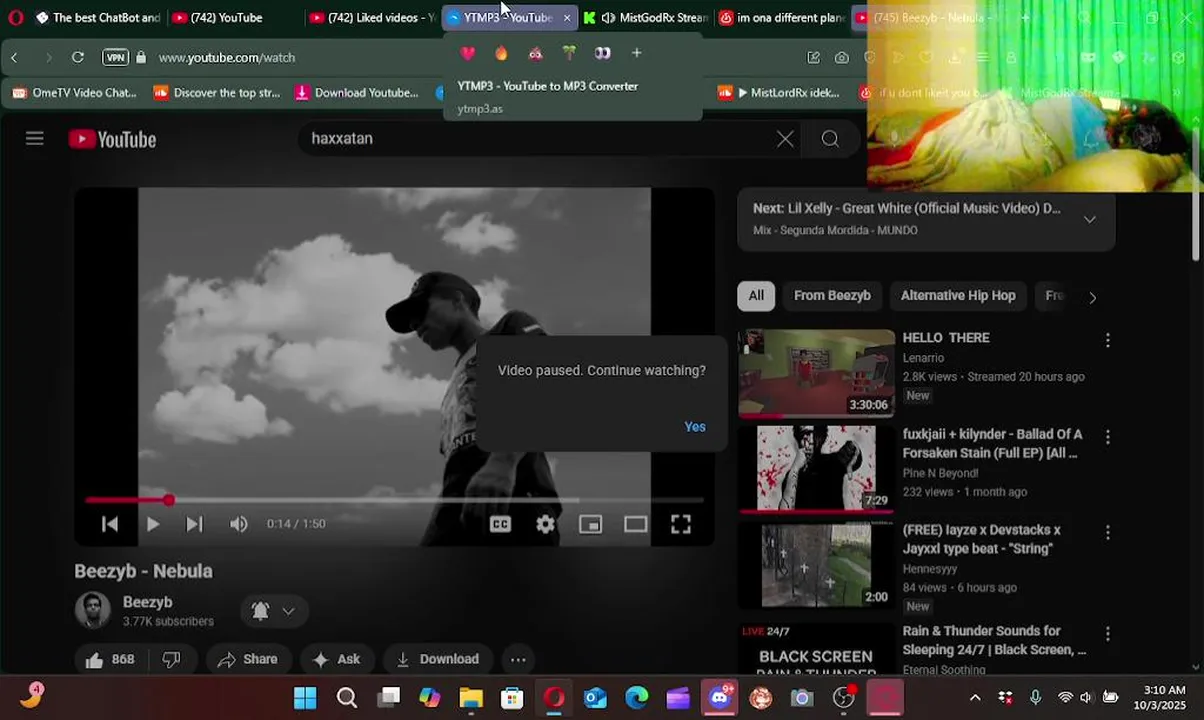Open options for 'String' type beat video
Screen dimensions: 1204x720
coord(1107,533)
